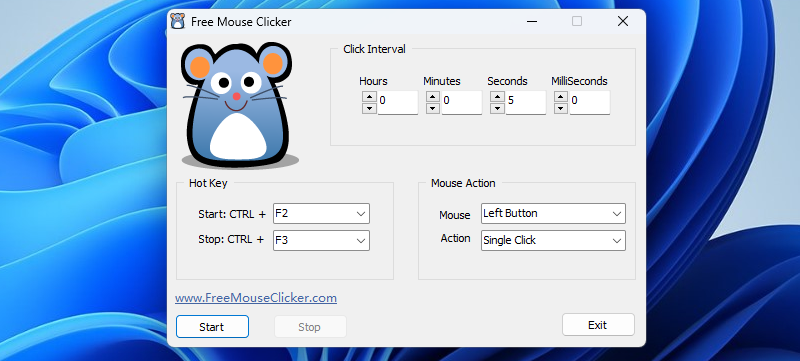The image size is (800, 361).
Task: Increase MilliSeconds with the up arrow
Action: click(x=561, y=96)
